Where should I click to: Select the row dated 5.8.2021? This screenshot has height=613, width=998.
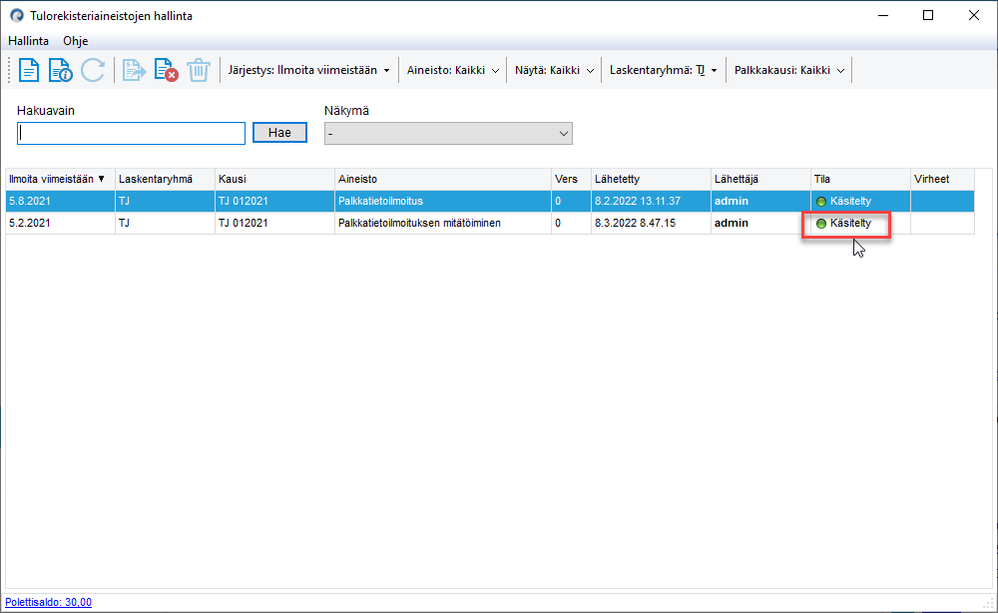click(490, 201)
